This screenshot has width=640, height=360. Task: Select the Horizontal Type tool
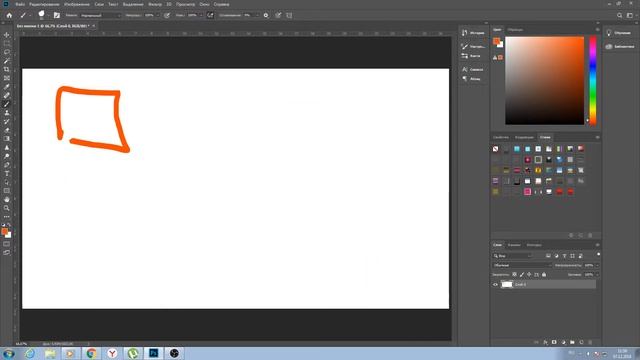point(7,173)
